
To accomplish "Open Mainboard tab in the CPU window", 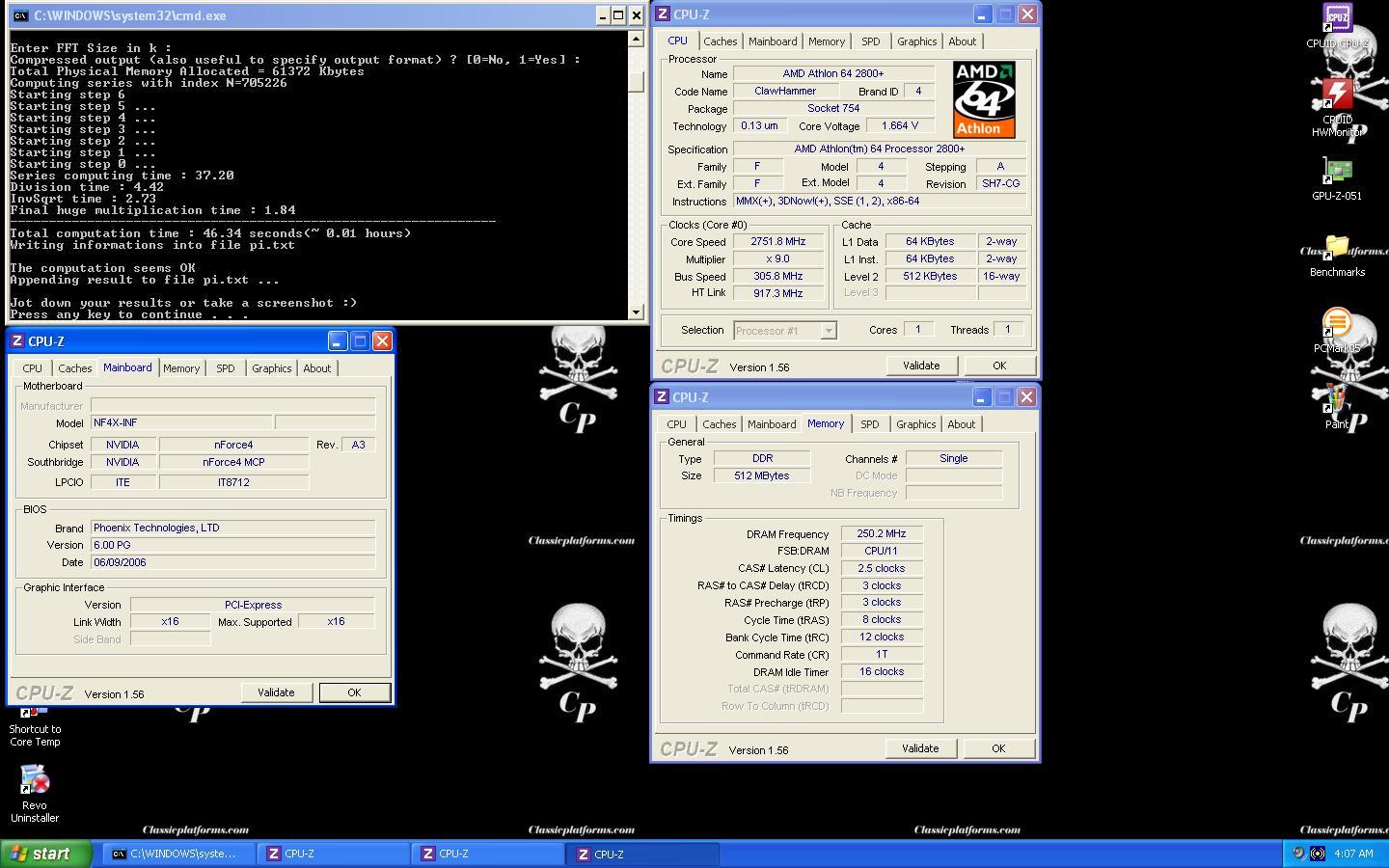I will coord(773,41).
